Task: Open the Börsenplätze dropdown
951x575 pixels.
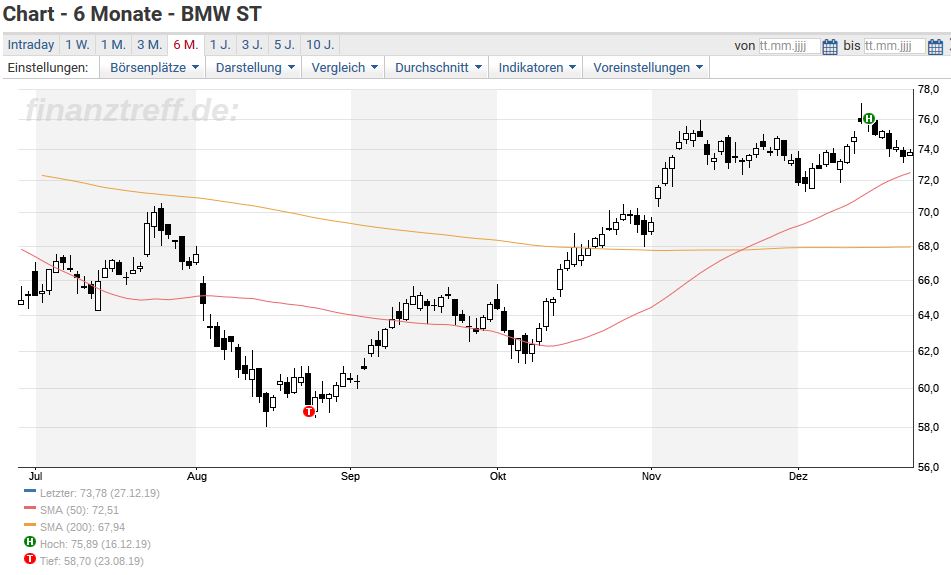Action: (154, 67)
